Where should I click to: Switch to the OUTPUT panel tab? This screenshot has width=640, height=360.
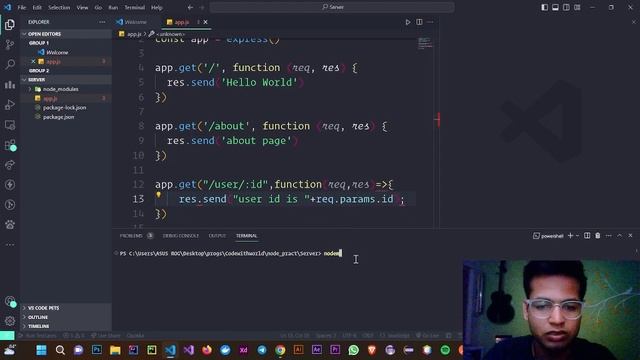coord(217,236)
